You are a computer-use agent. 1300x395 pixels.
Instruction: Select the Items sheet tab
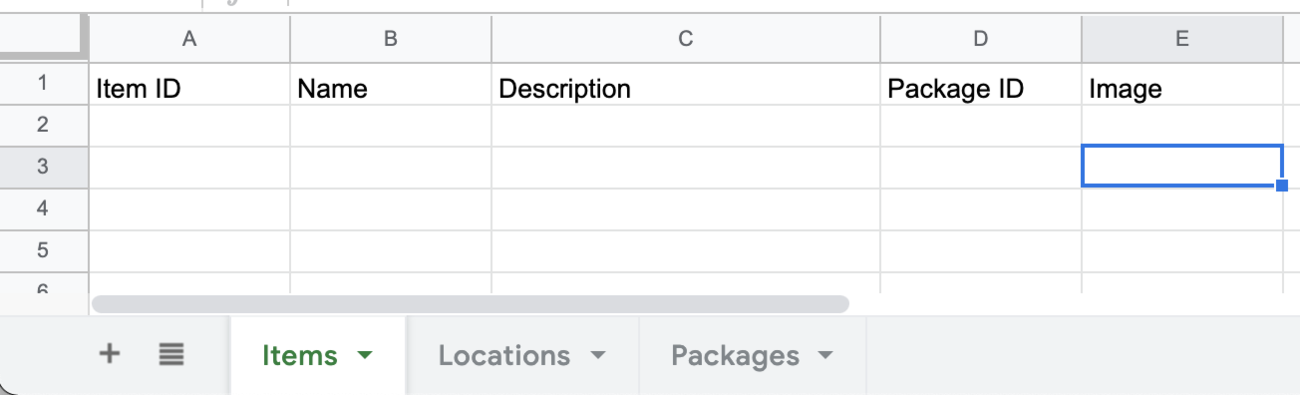[318, 355]
